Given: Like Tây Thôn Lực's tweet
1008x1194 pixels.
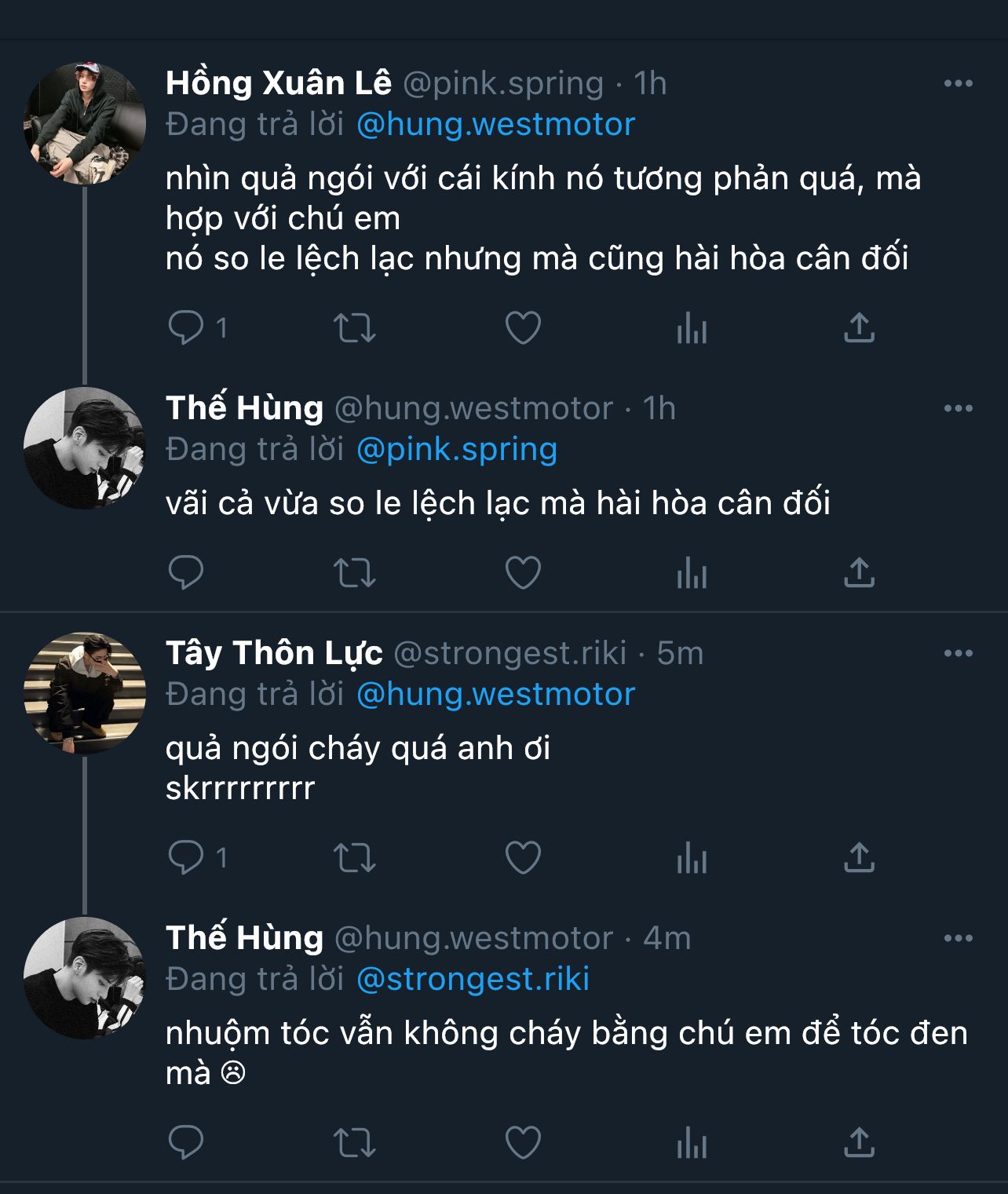Looking at the screenshot, I should point(523,857).
